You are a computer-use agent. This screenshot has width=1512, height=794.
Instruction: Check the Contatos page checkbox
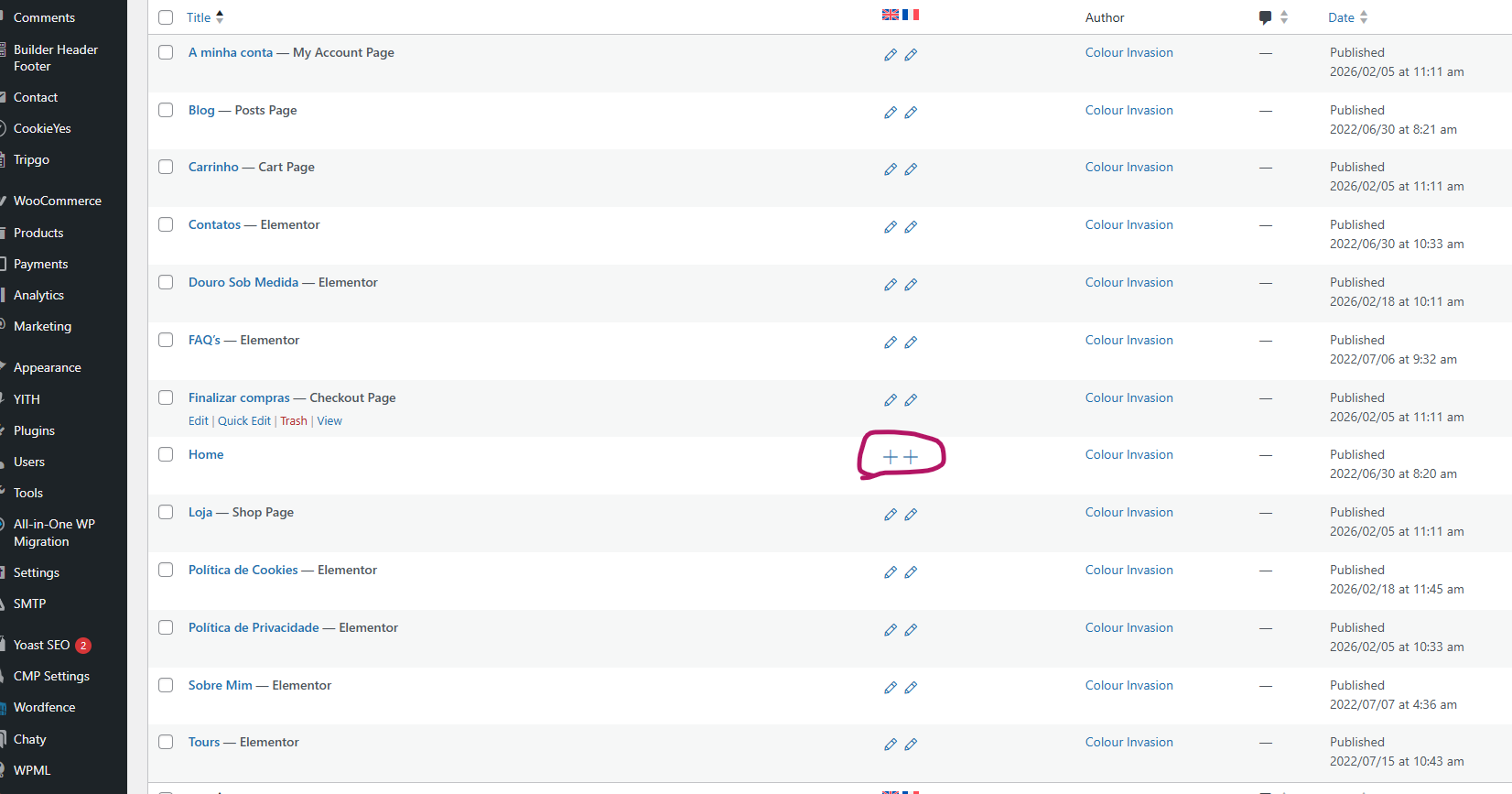click(x=166, y=224)
